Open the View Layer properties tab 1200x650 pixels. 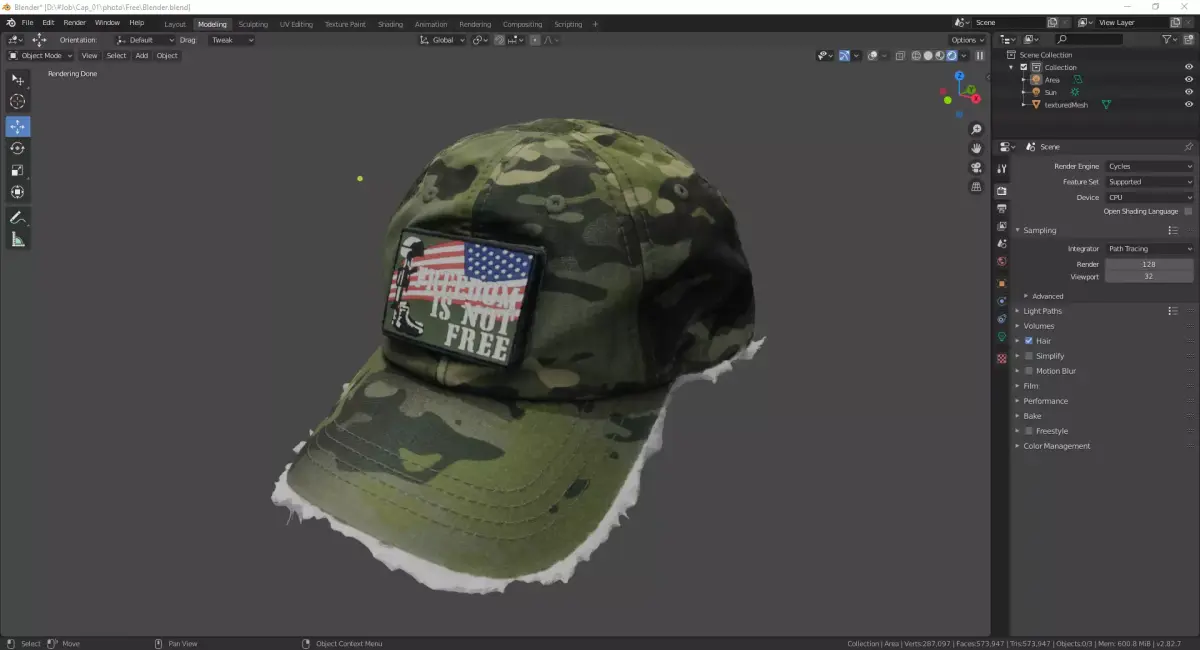coord(1001,227)
